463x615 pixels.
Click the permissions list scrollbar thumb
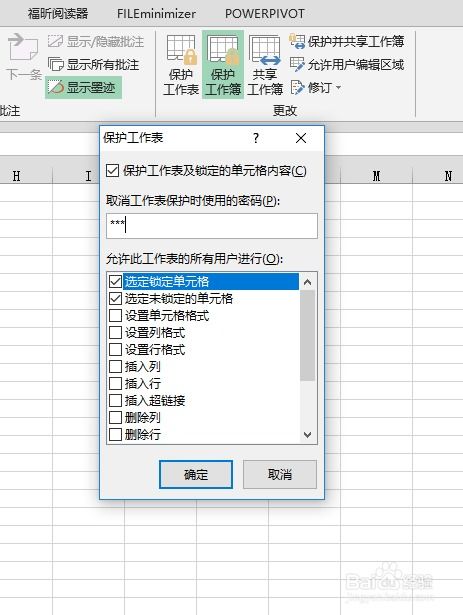point(308,335)
